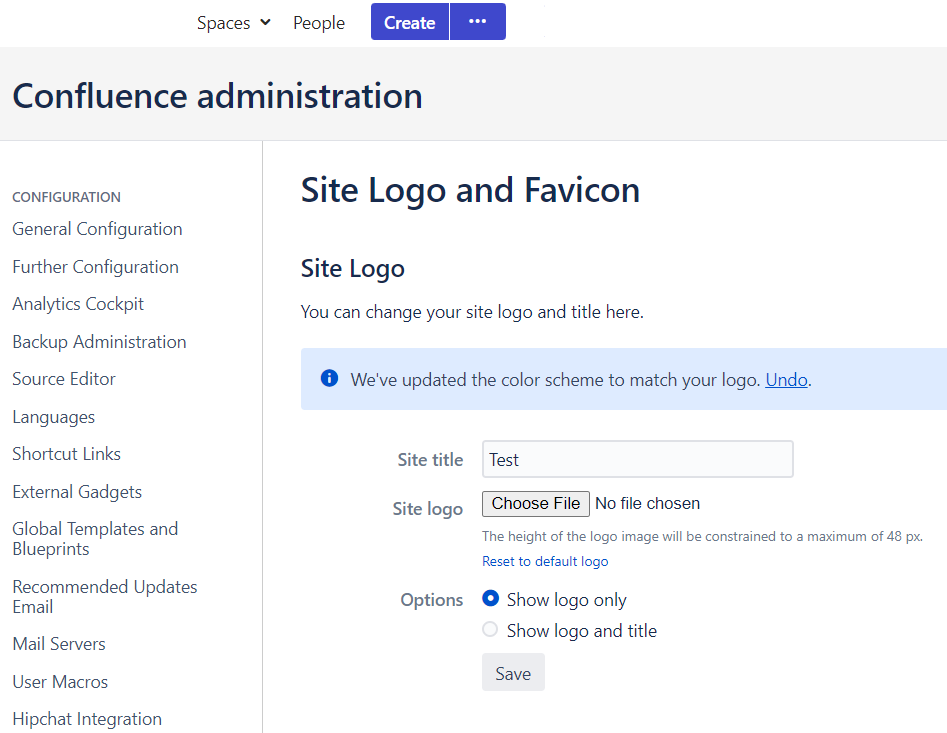
Task: Save the site logo settings
Action: coord(513,673)
